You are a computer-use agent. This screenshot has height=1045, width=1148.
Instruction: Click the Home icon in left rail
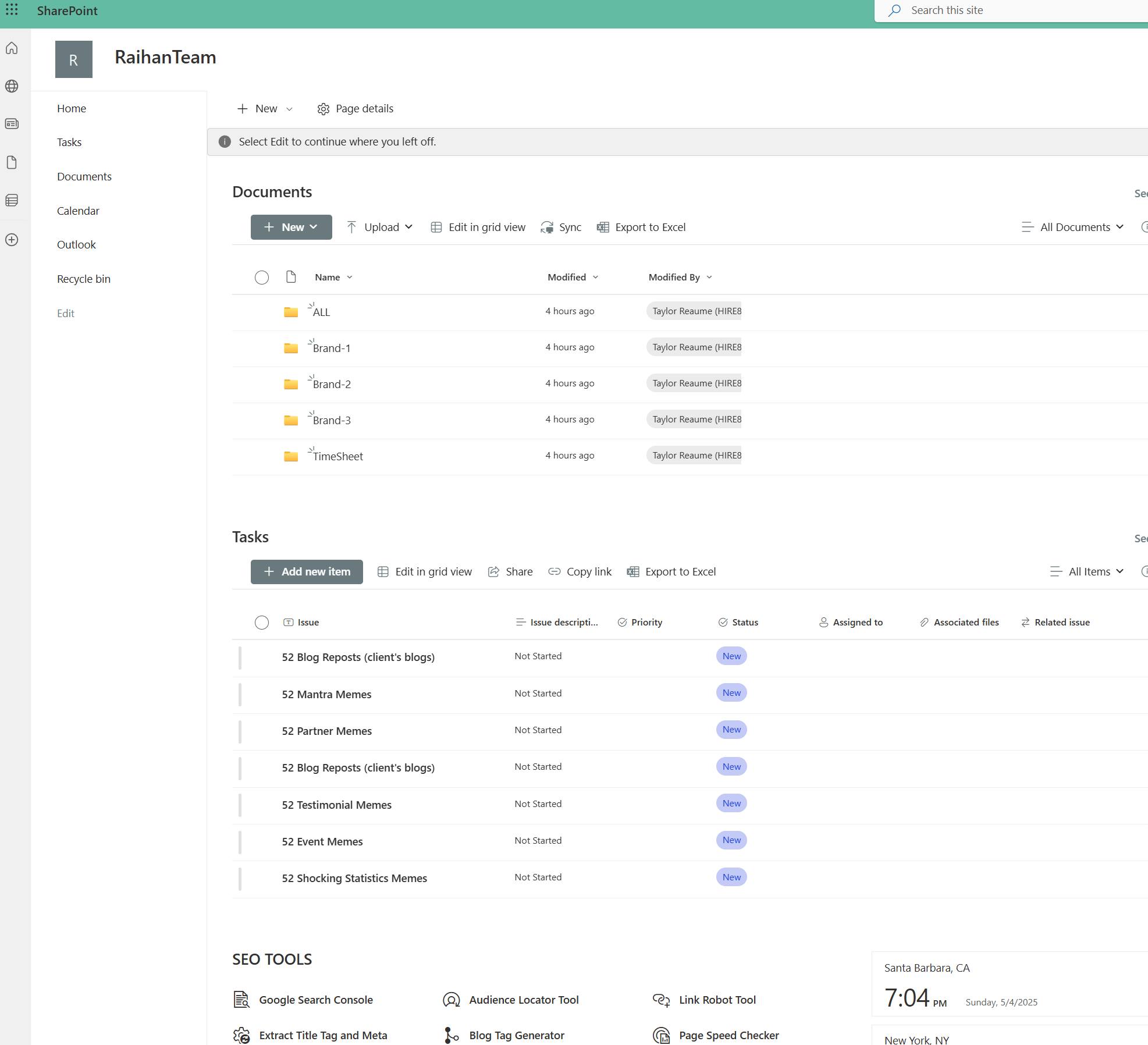coord(12,48)
